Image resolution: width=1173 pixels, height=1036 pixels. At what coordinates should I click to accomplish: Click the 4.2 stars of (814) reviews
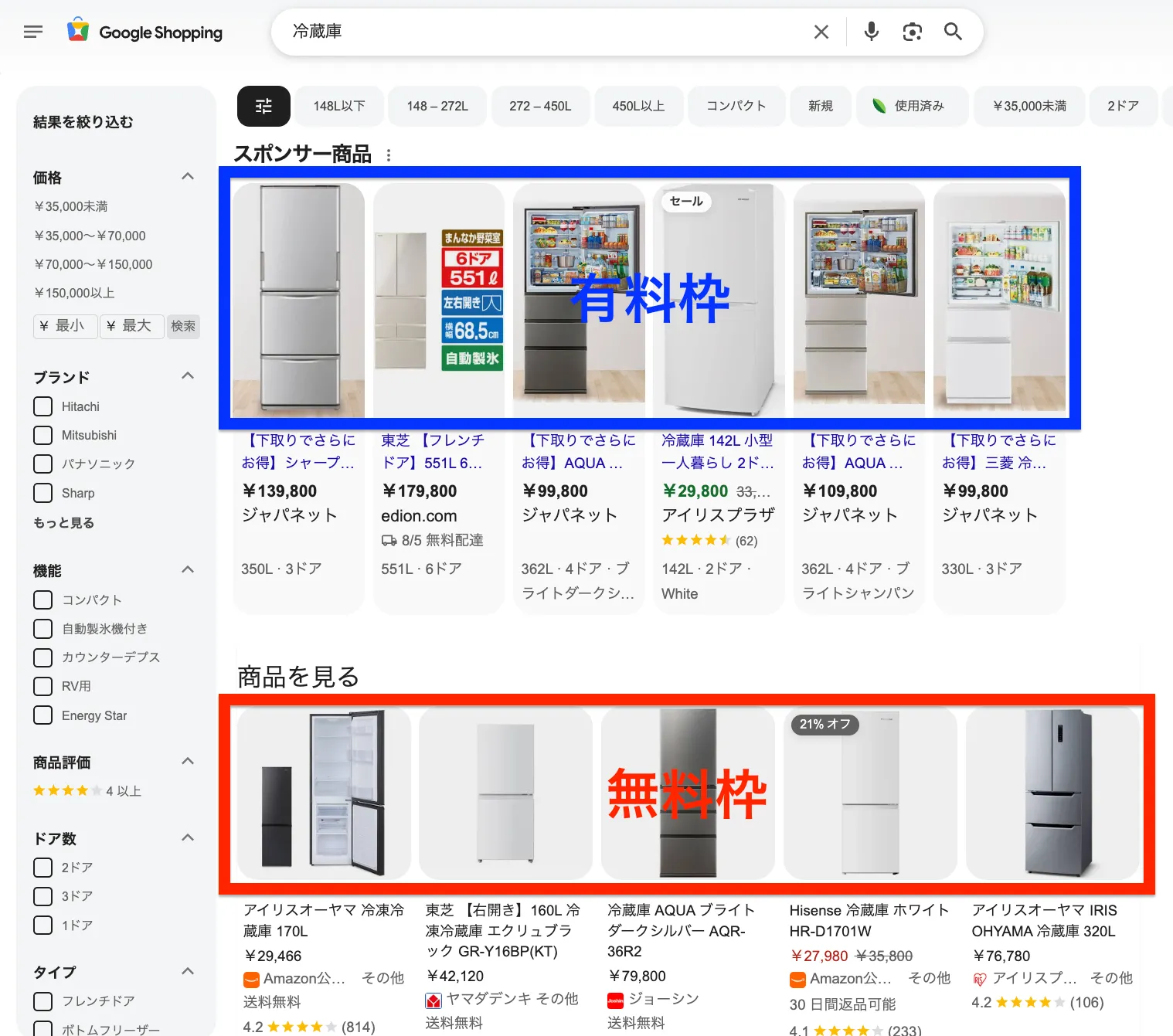pyautogui.click(x=302, y=1027)
